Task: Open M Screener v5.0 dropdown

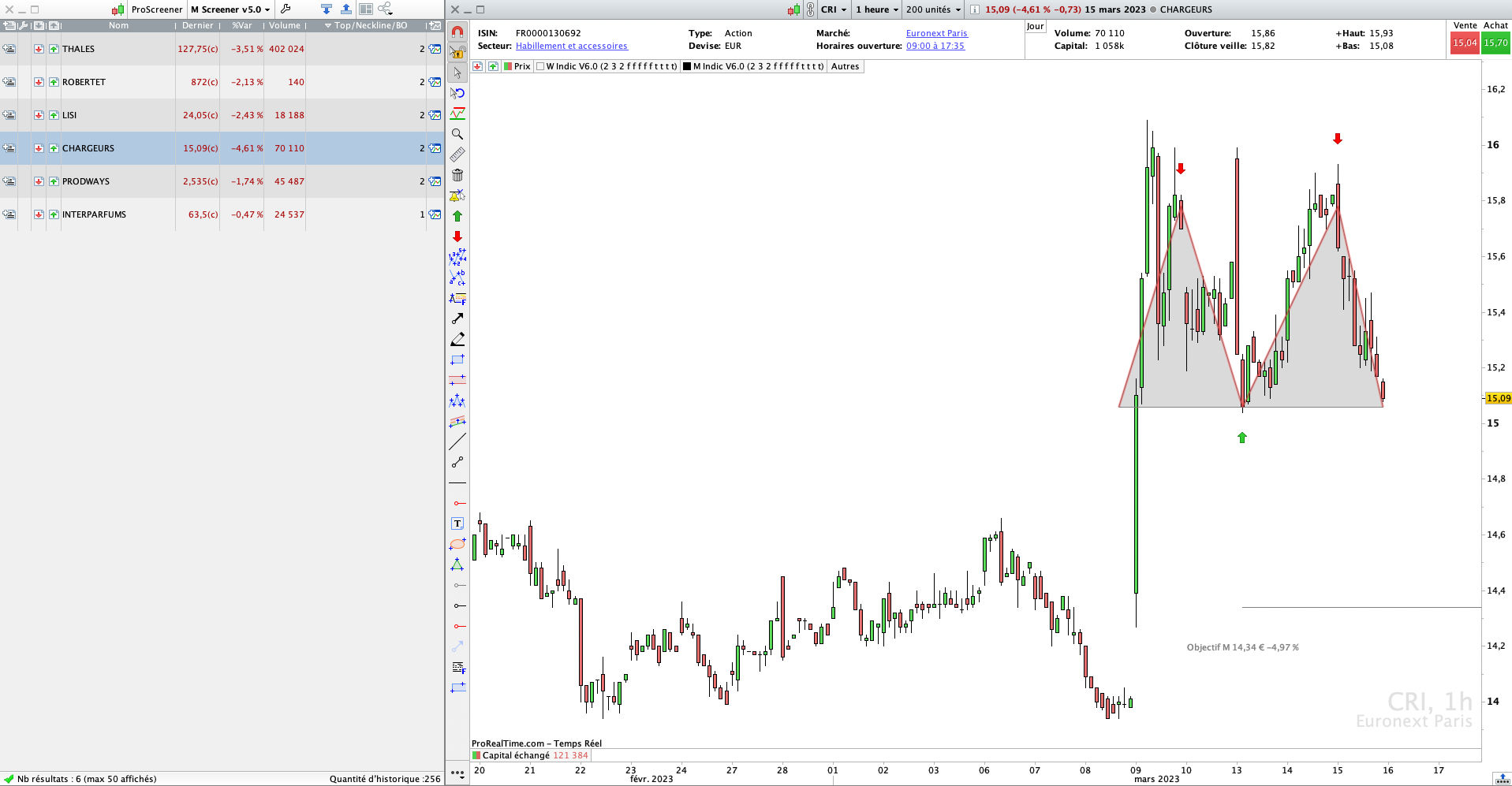Action: [x=230, y=9]
